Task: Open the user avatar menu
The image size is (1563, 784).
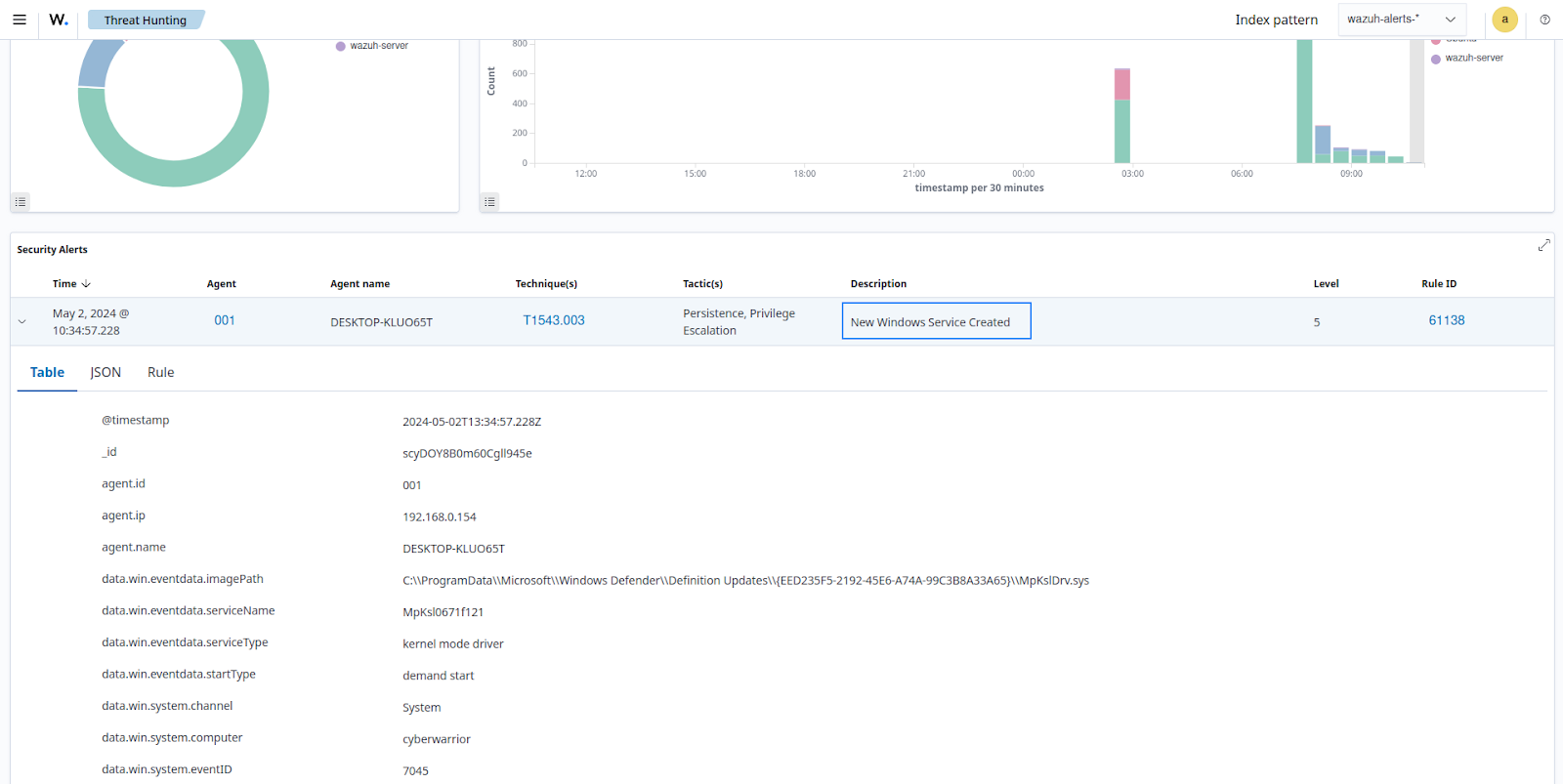Action: pos(1504,20)
